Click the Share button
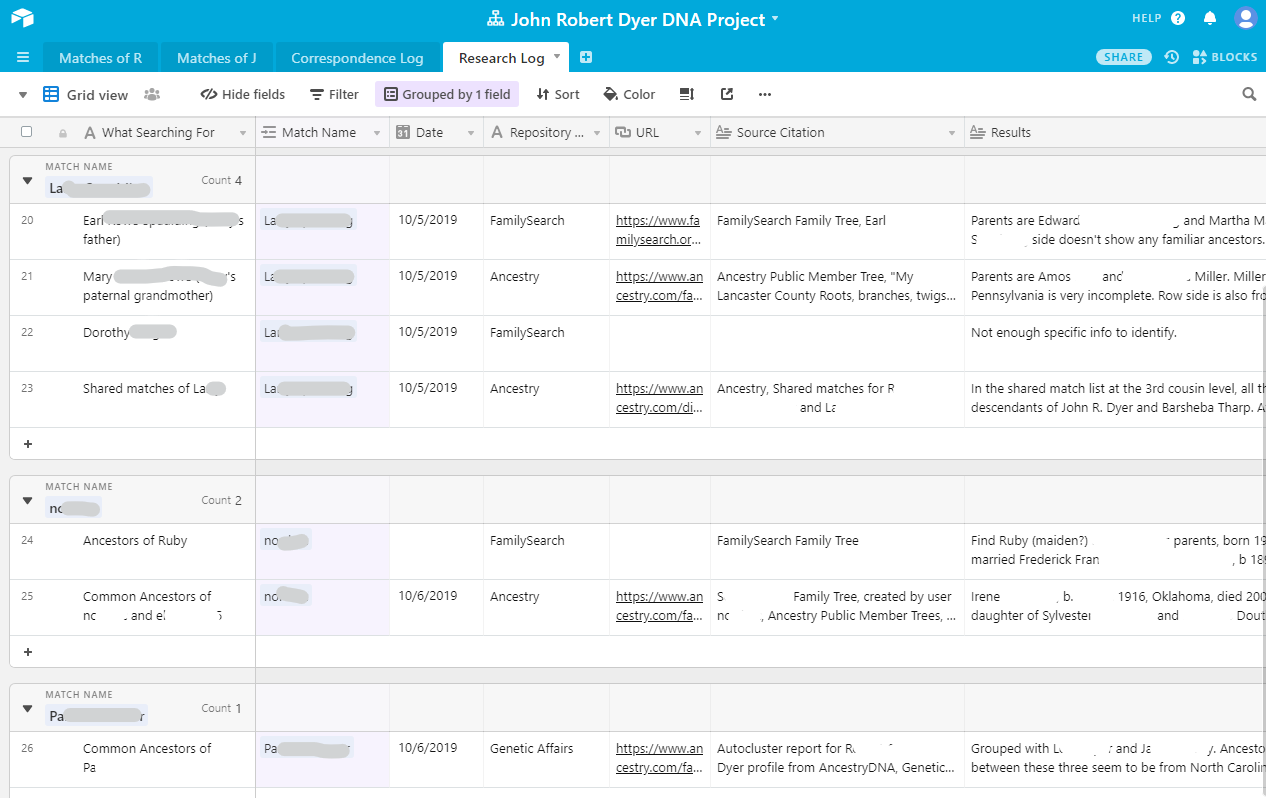 click(1124, 57)
